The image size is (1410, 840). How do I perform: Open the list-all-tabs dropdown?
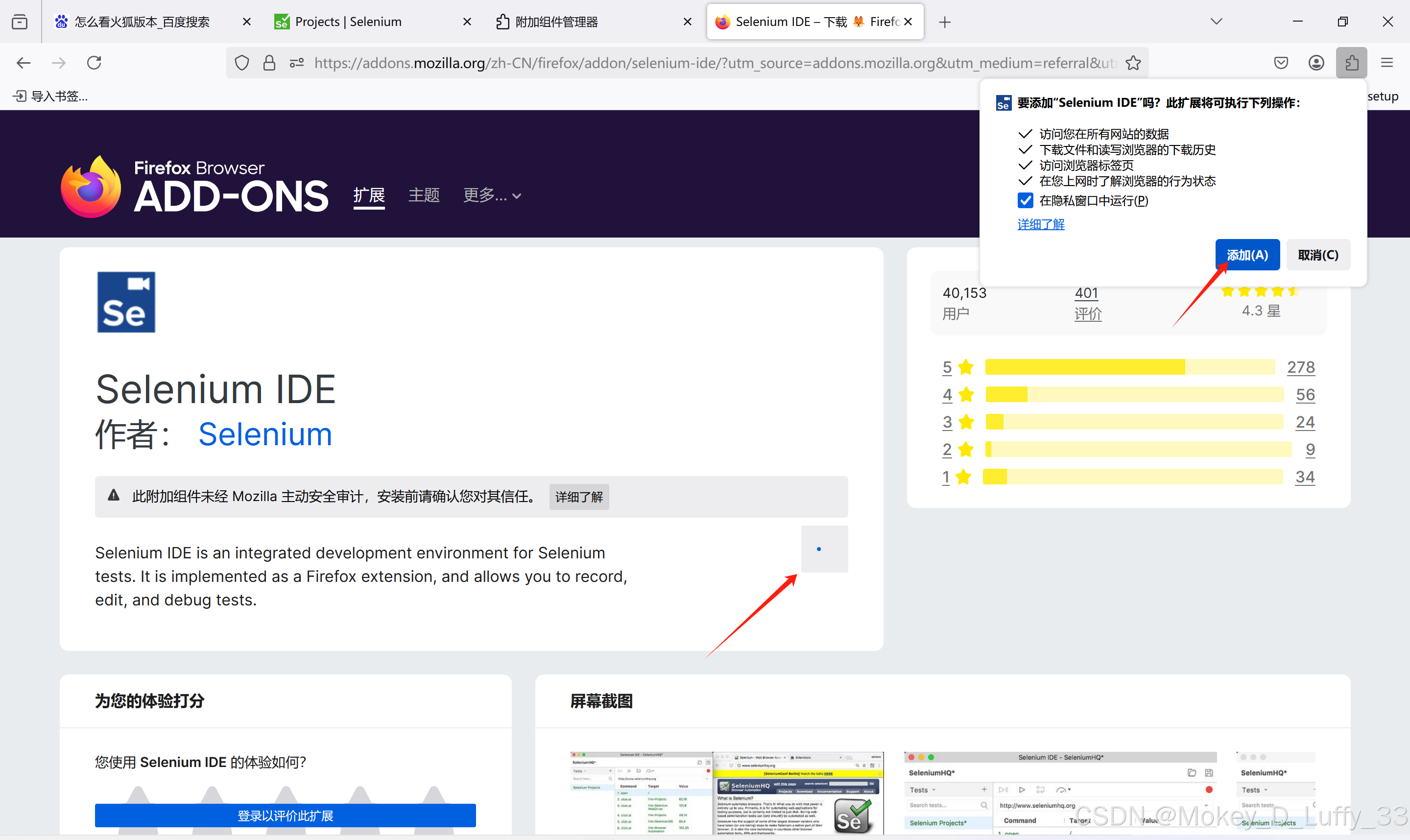click(1216, 22)
